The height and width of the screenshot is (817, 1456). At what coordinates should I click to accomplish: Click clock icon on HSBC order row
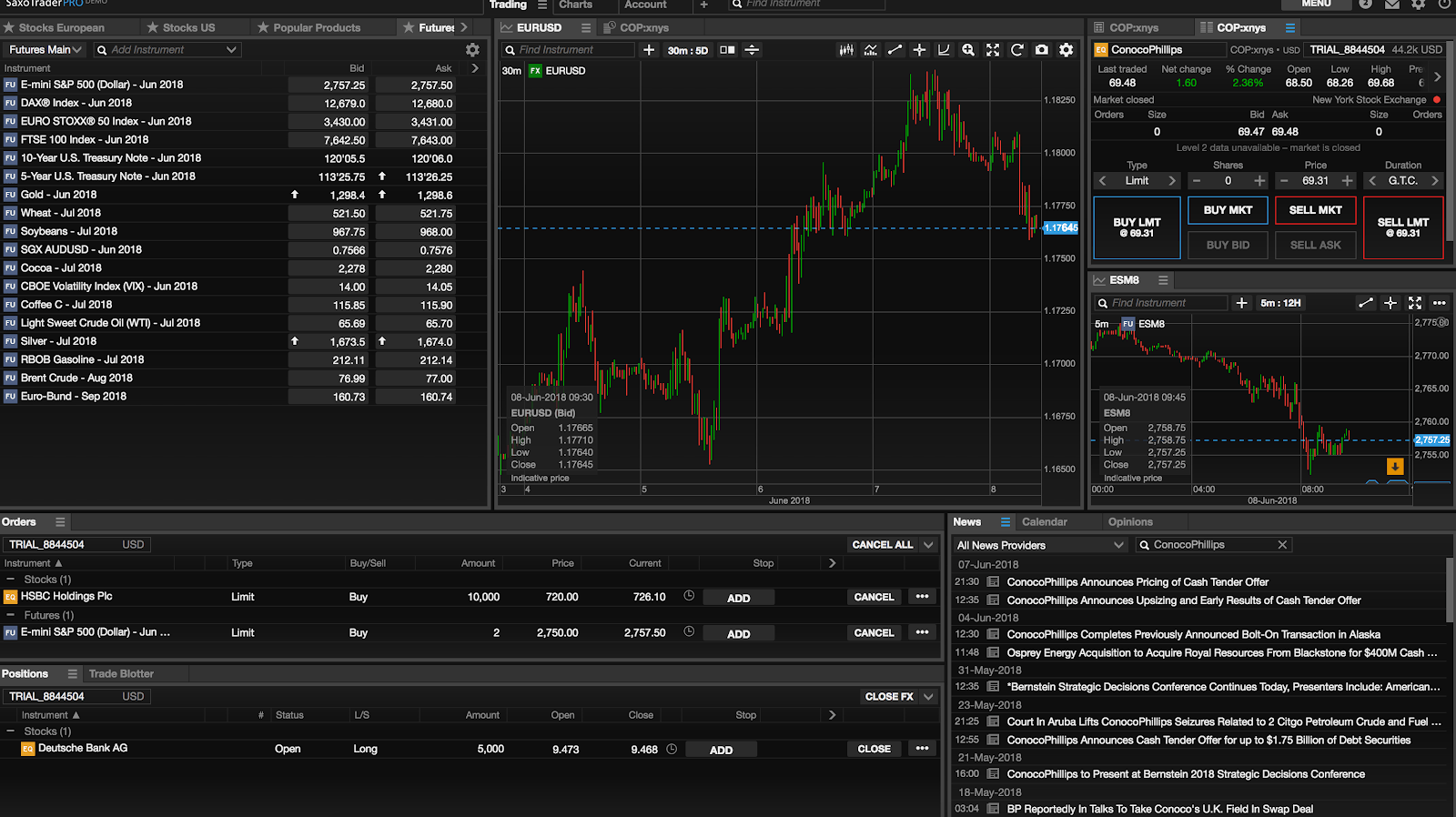pyautogui.click(x=689, y=597)
